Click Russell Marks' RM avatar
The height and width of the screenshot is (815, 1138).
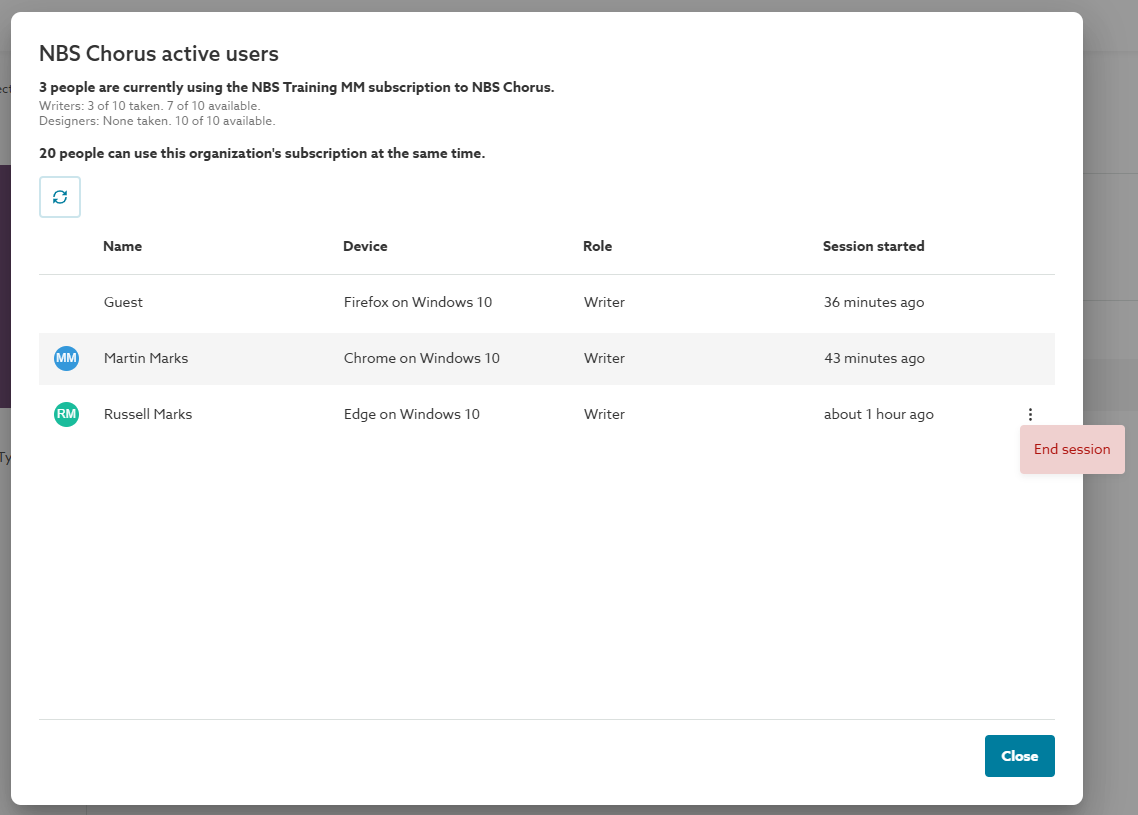(x=66, y=414)
